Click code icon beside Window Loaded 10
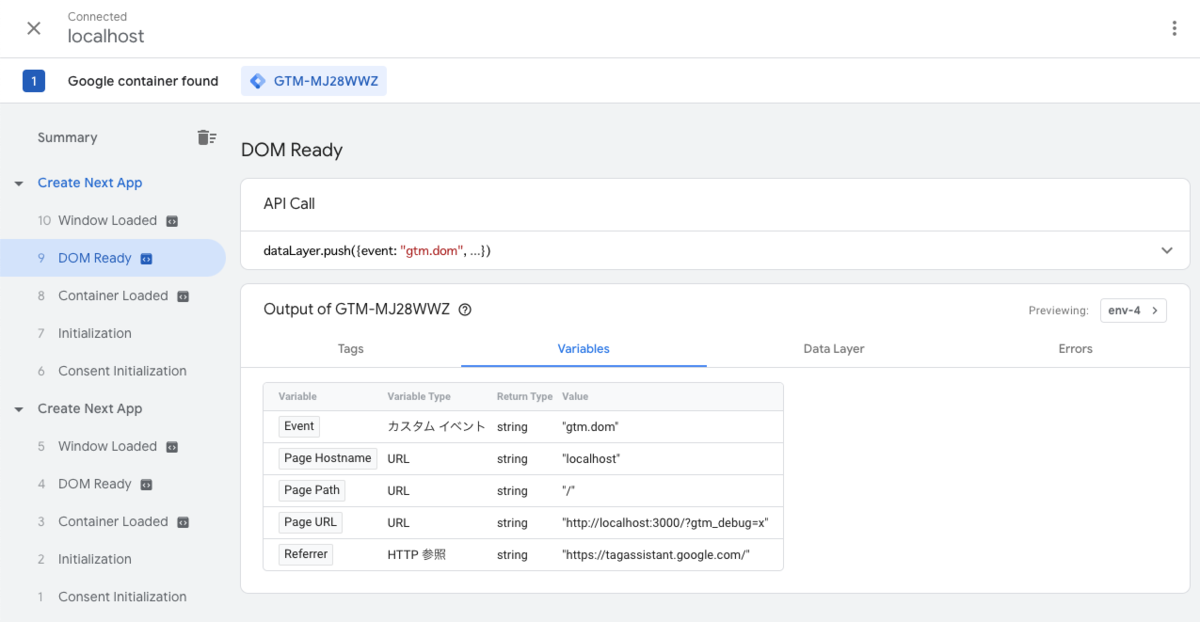 (172, 221)
